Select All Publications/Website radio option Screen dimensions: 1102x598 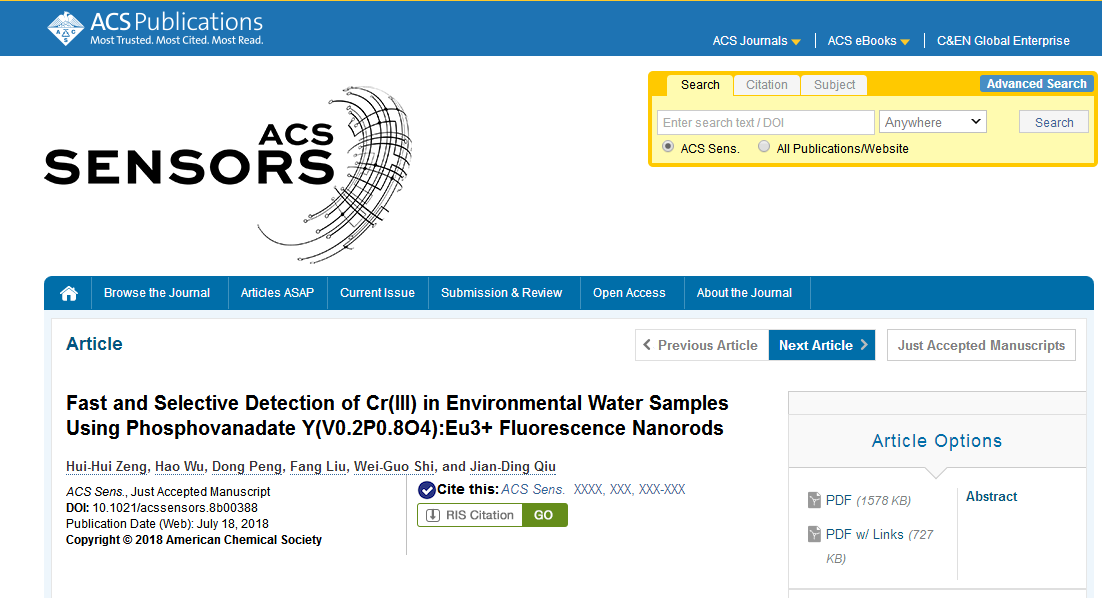pyautogui.click(x=764, y=147)
